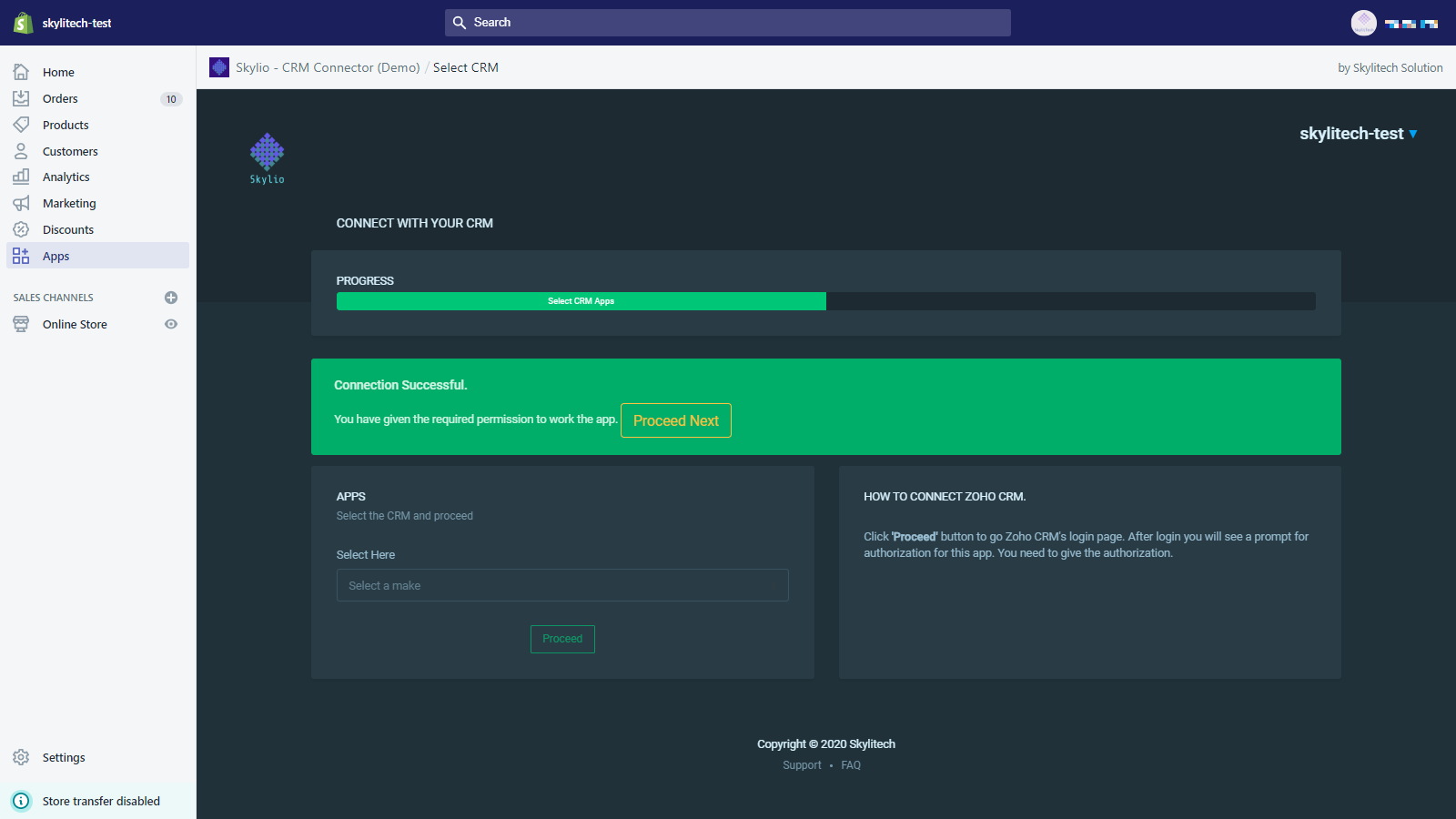Image resolution: width=1456 pixels, height=819 pixels.
Task: Click the Customers person icon
Action: pyautogui.click(x=21, y=151)
